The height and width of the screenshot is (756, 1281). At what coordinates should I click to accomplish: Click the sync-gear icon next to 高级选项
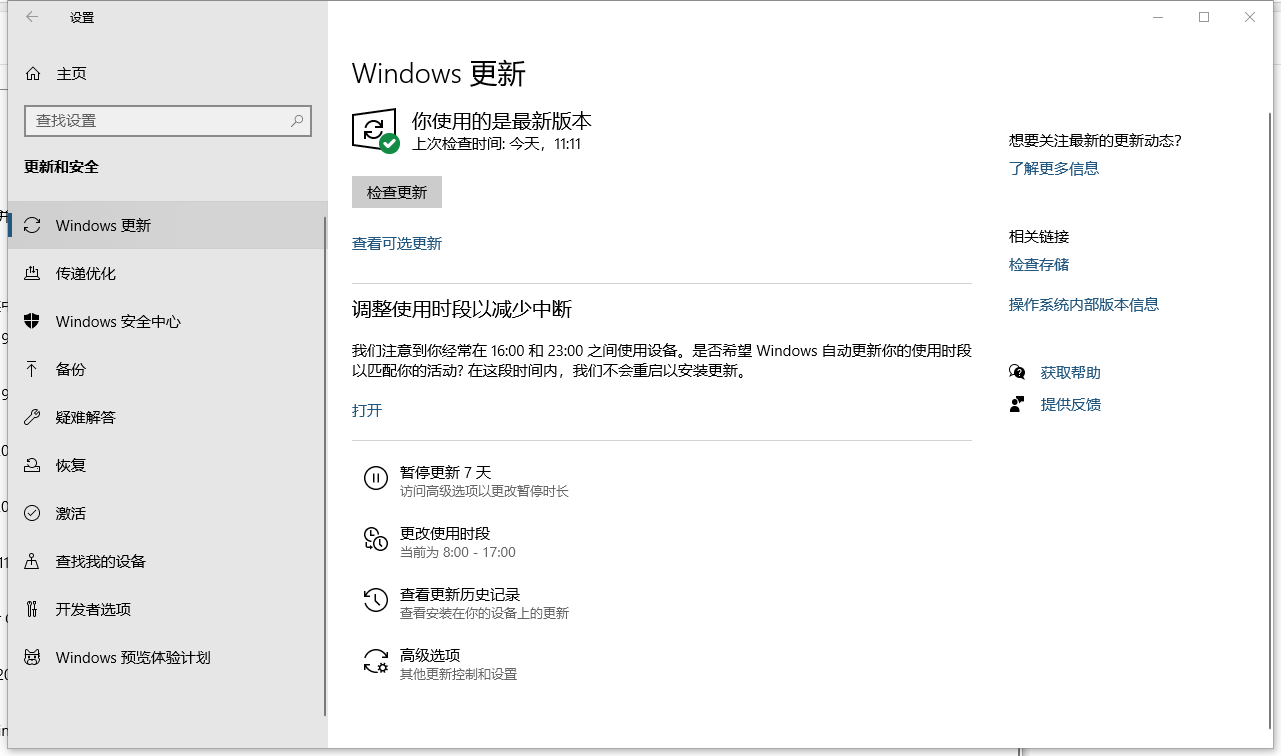pos(375,661)
